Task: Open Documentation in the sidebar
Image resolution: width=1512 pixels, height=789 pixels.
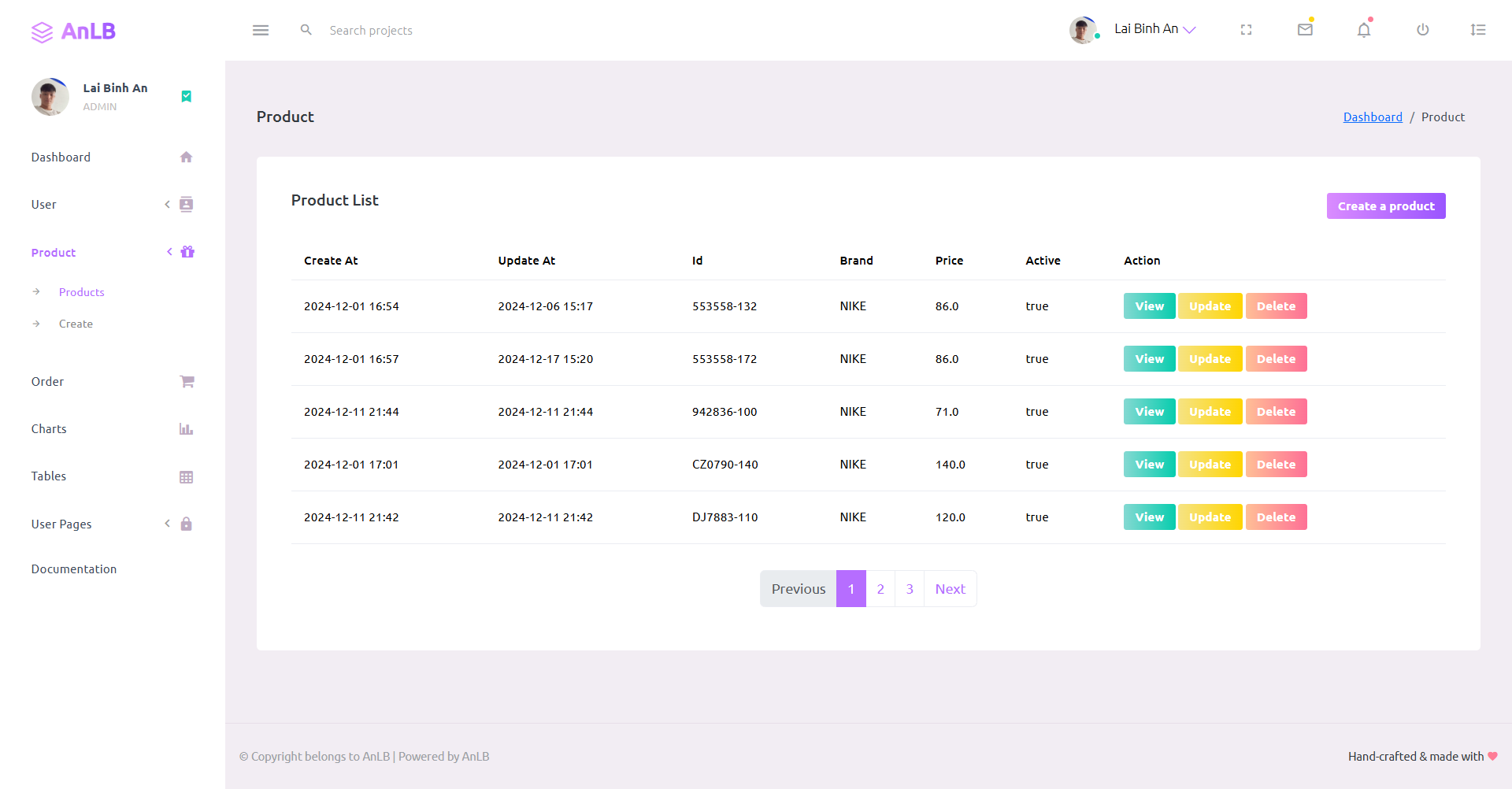Action: pyautogui.click(x=74, y=569)
